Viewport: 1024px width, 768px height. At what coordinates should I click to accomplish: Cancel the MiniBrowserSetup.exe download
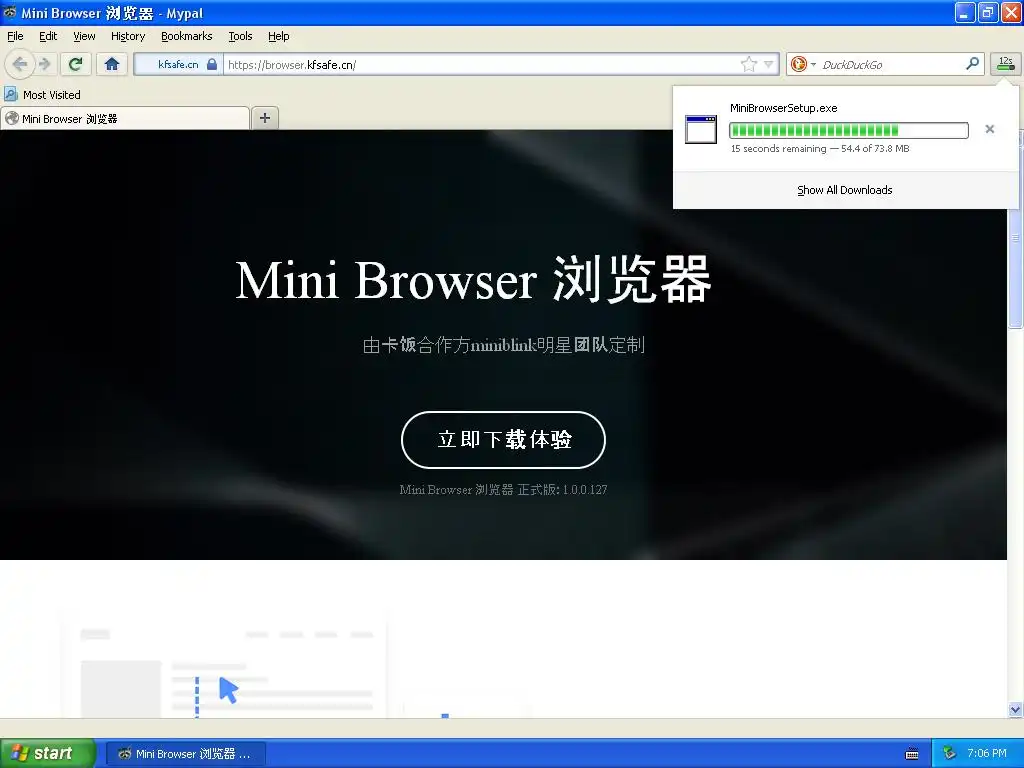pyautogui.click(x=989, y=129)
